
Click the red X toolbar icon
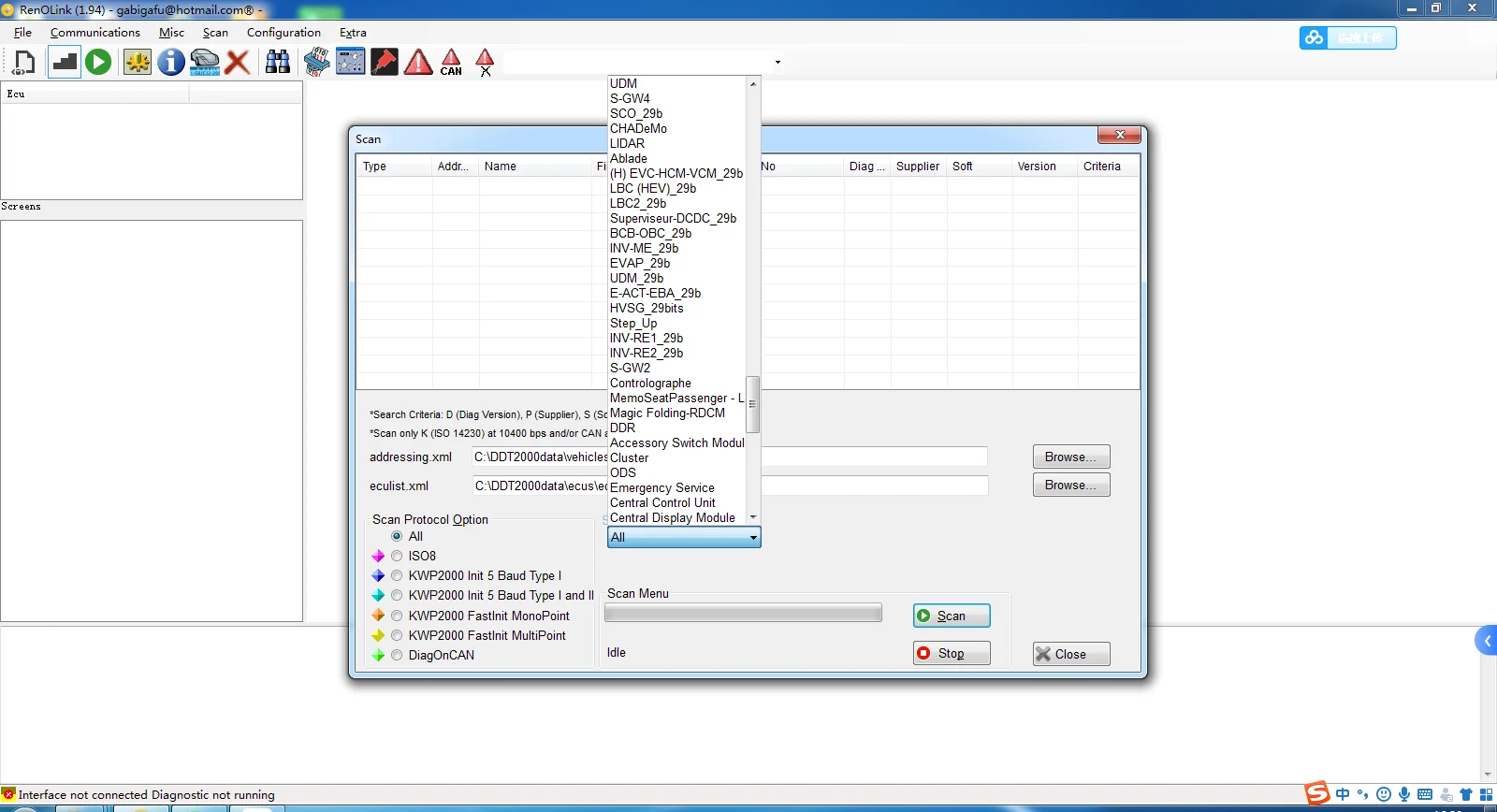click(238, 63)
